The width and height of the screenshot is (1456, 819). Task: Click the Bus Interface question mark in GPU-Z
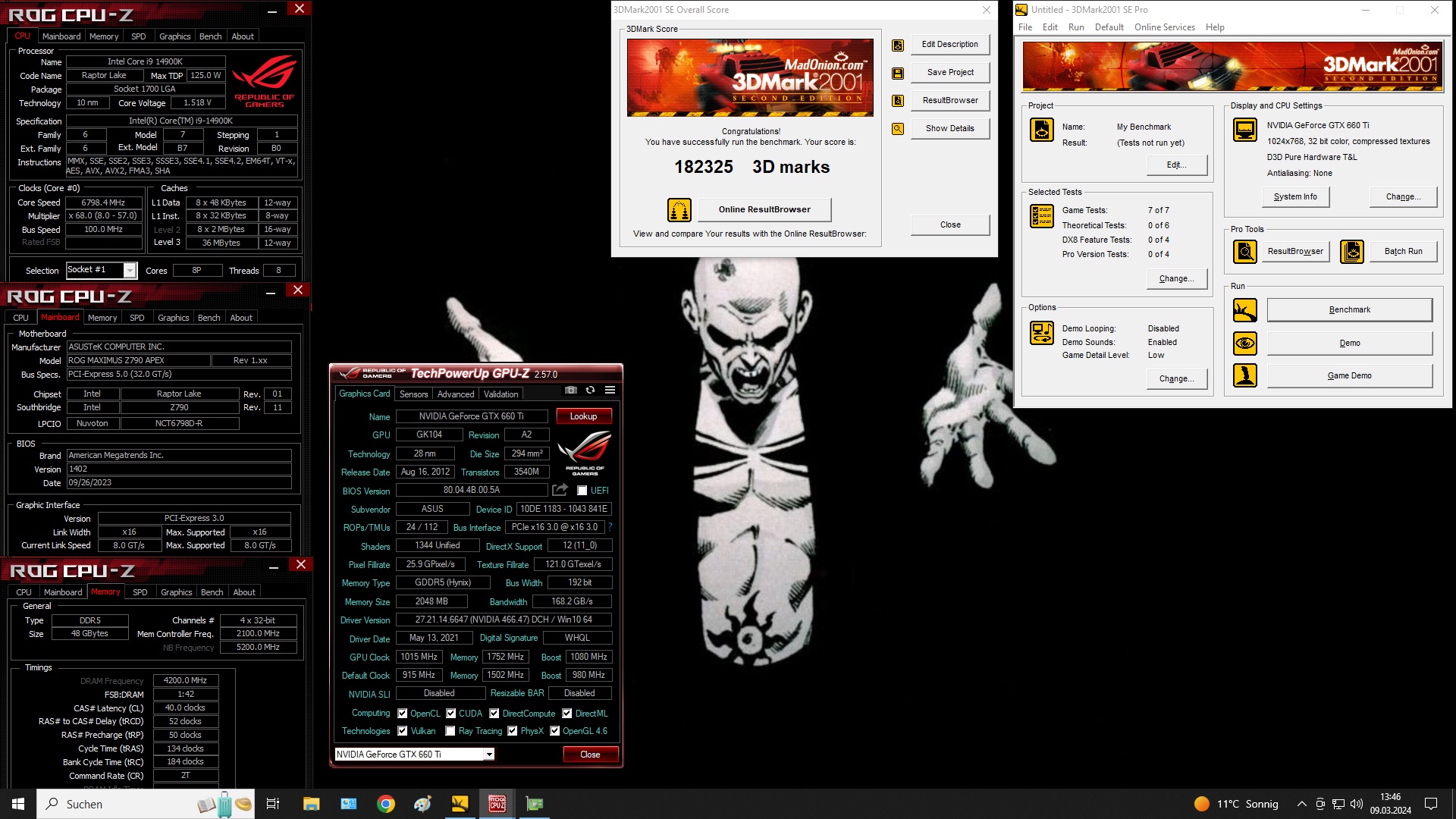pyautogui.click(x=610, y=527)
